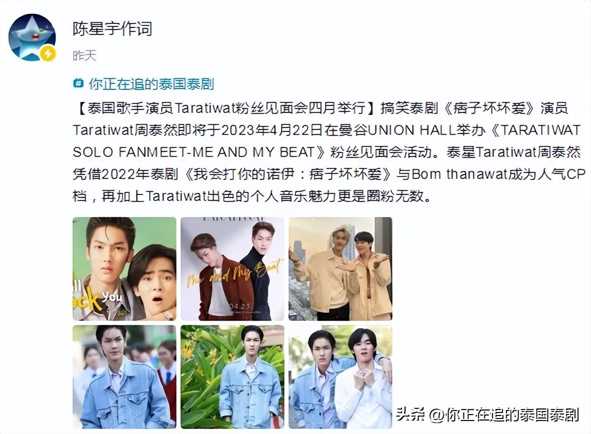
Task: Open the star profile avatar
Action: pyautogui.click(x=32, y=37)
